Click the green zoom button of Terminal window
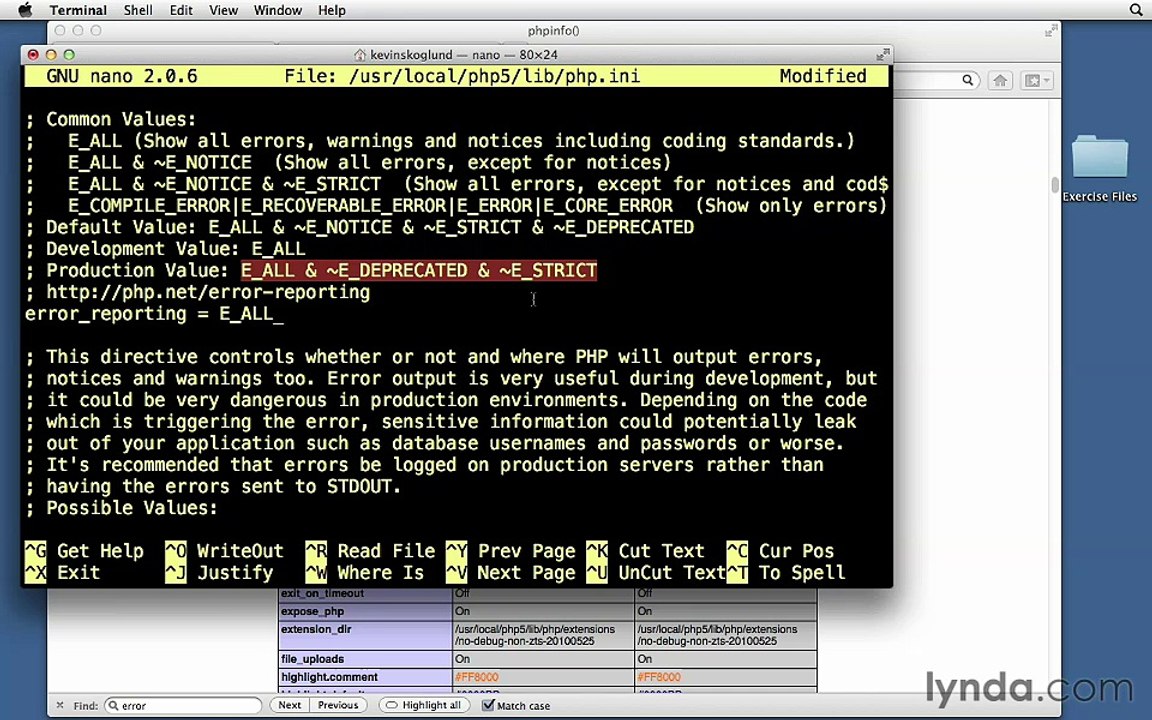The image size is (1152, 720). (x=69, y=54)
